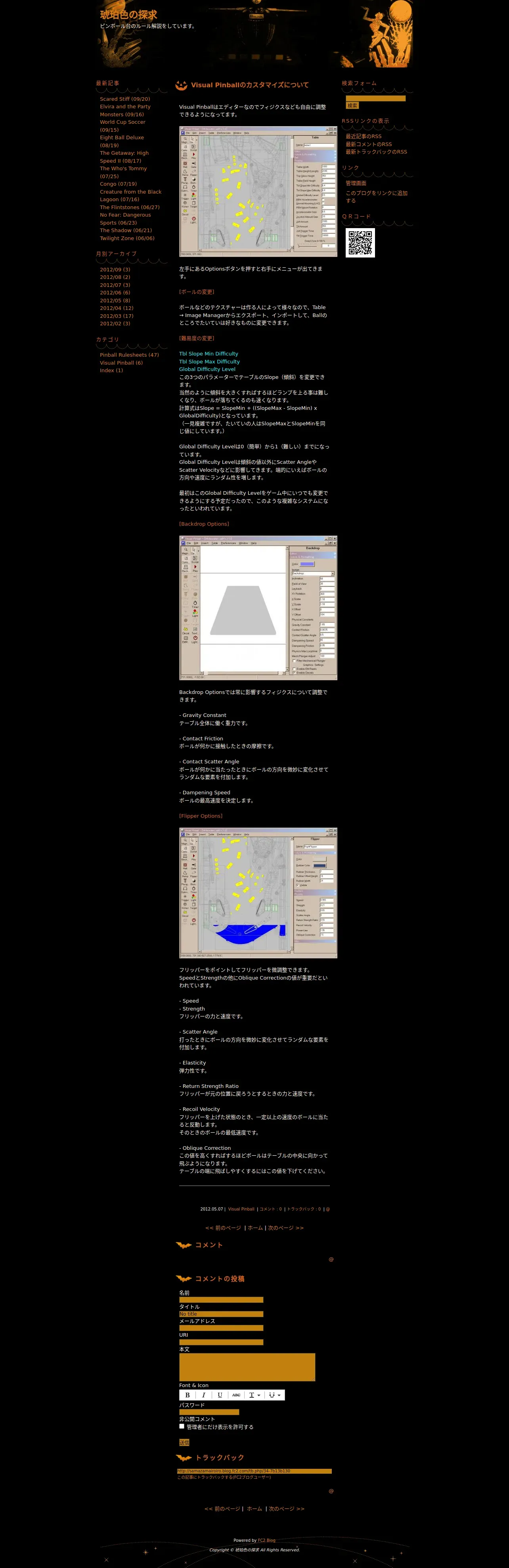The width and height of the screenshot is (509, 1568).
Task: Open the 2012/03 (17) archive
Action: point(117,316)
